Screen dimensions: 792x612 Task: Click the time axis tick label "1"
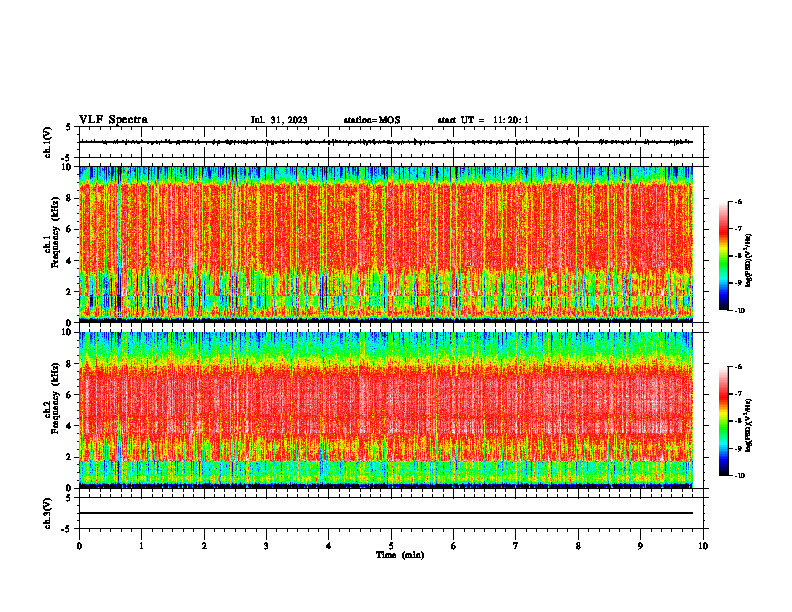tap(141, 546)
